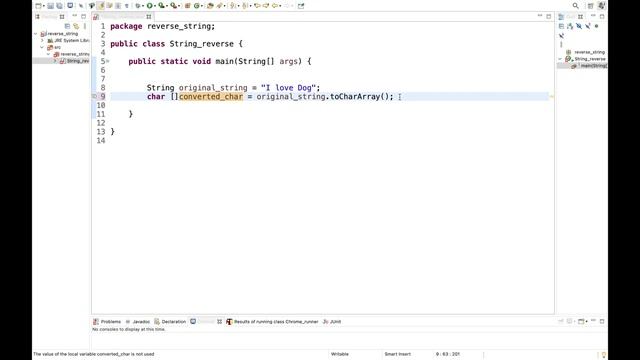This screenshot has height=360, width=640.
Task: Toggle Show Whitespace Characters paragraph icon
Action: [x=127, y=6]
